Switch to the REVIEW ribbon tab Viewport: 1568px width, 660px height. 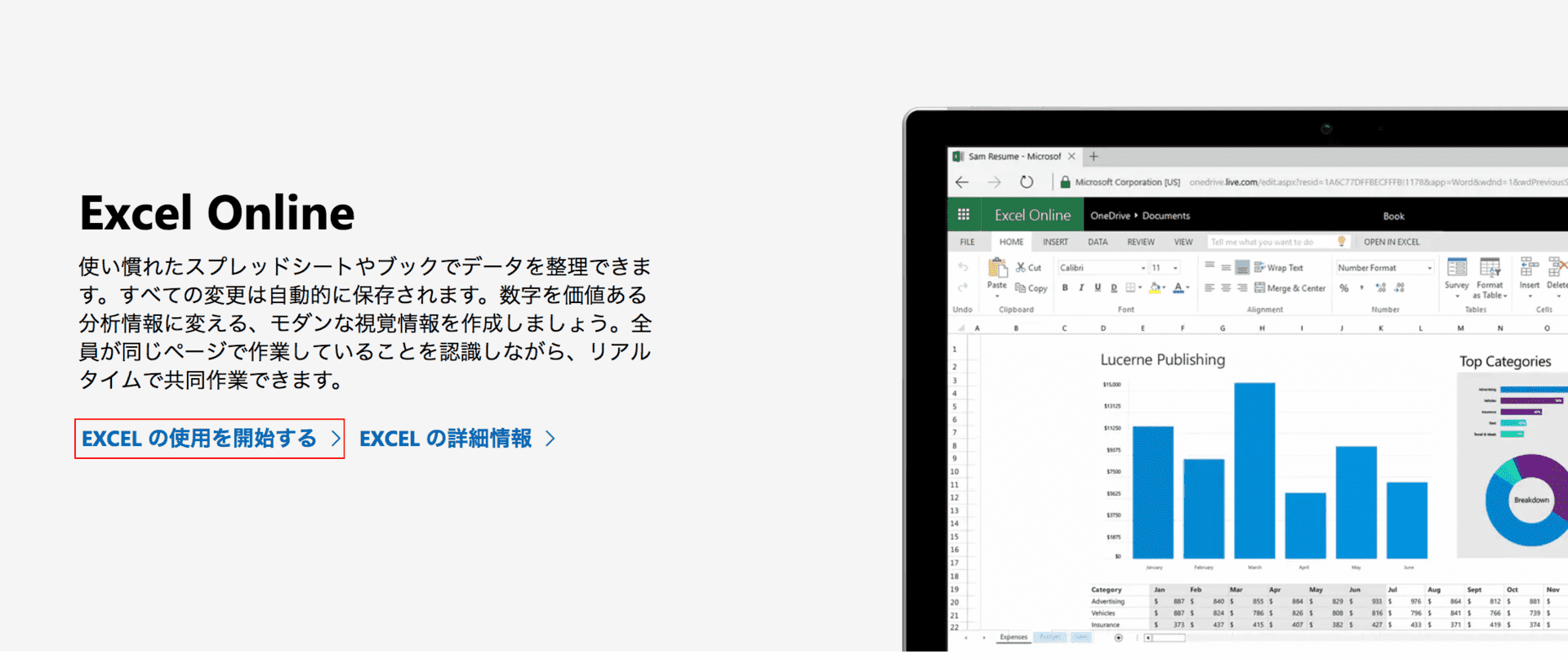click(x=1141, y=242)
